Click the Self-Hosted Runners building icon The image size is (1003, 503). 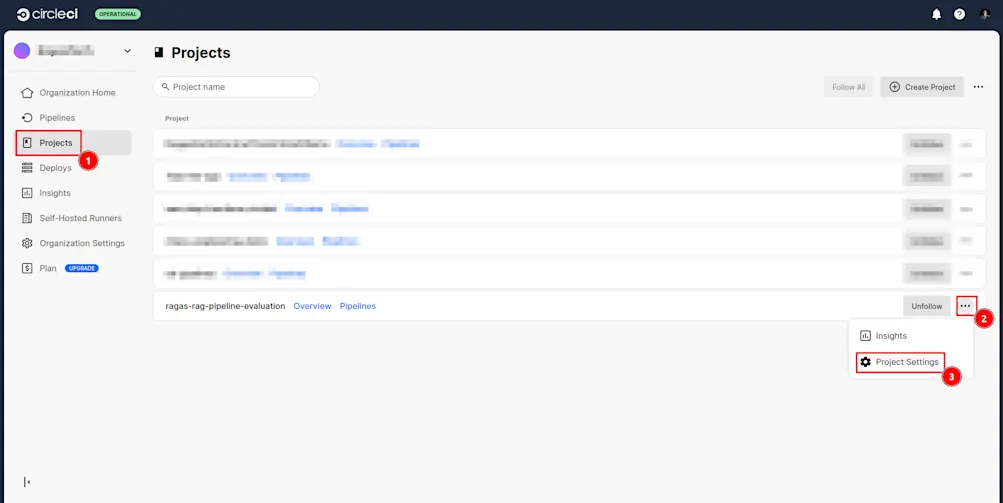[x=27, y=218]
